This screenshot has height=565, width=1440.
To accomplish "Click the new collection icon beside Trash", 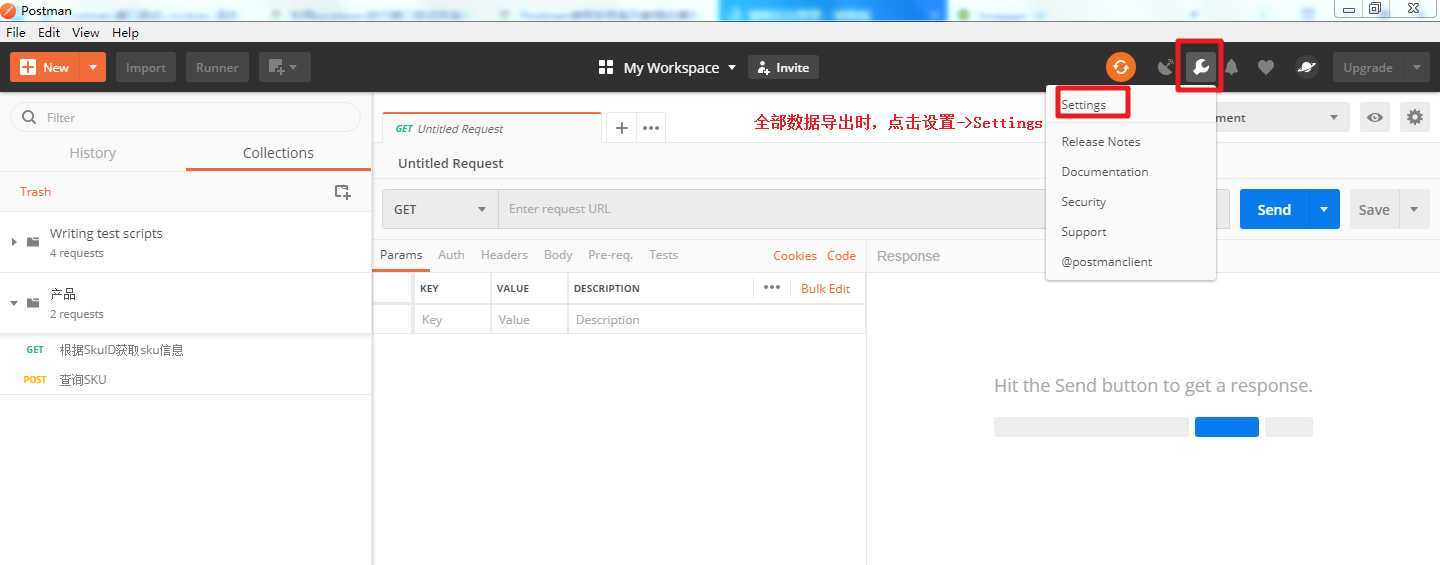I will (x=342, y=191).
